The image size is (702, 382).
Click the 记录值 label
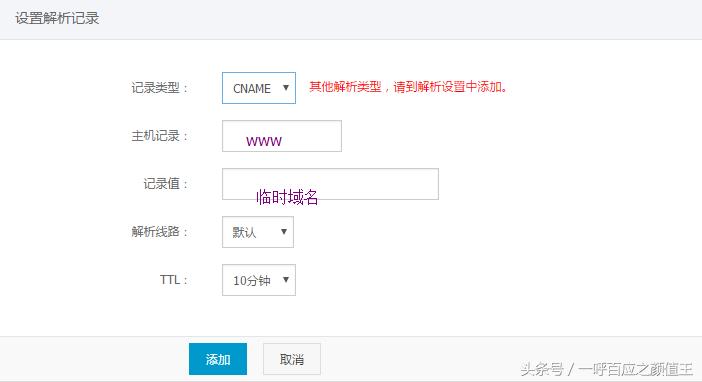click(x=165, y=184)
